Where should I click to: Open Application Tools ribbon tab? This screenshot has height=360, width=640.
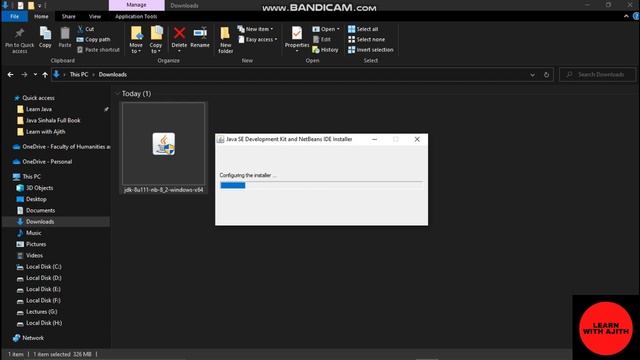(136, 17)
